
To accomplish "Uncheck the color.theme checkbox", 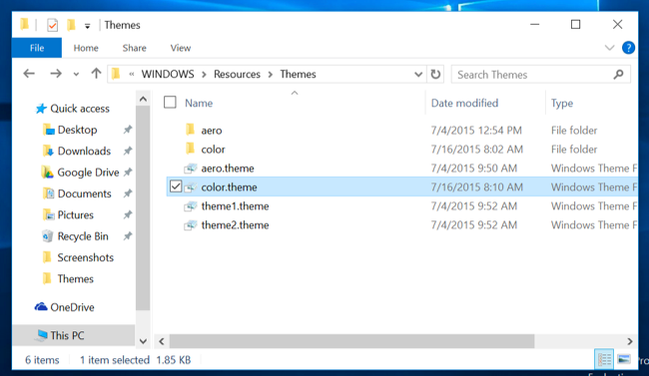I will [176, 187].
